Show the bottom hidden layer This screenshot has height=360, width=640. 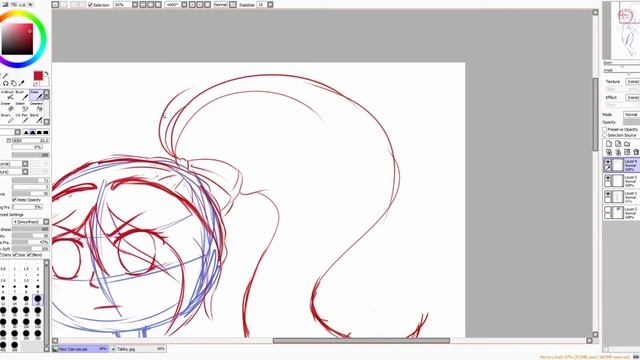pyautogui.click(x=608, y=210)
